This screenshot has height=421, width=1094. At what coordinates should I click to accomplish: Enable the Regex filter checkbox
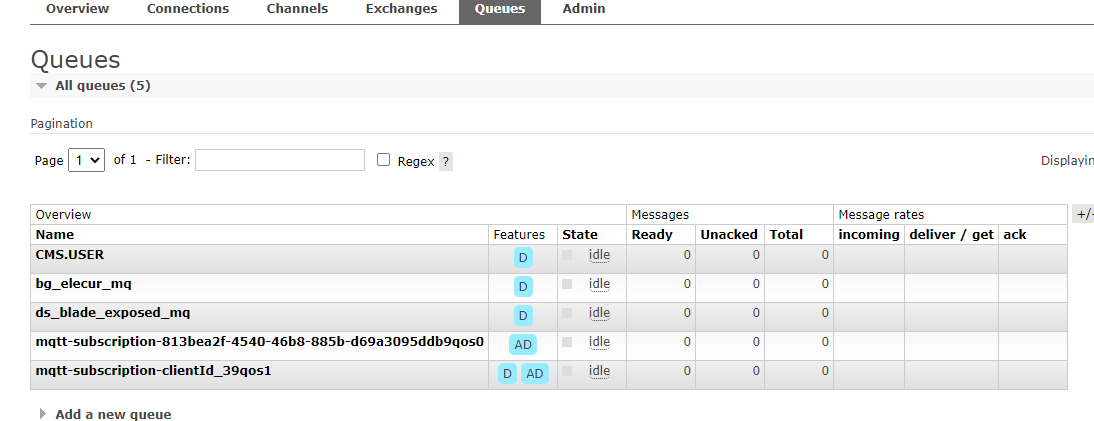click(383, 160)
